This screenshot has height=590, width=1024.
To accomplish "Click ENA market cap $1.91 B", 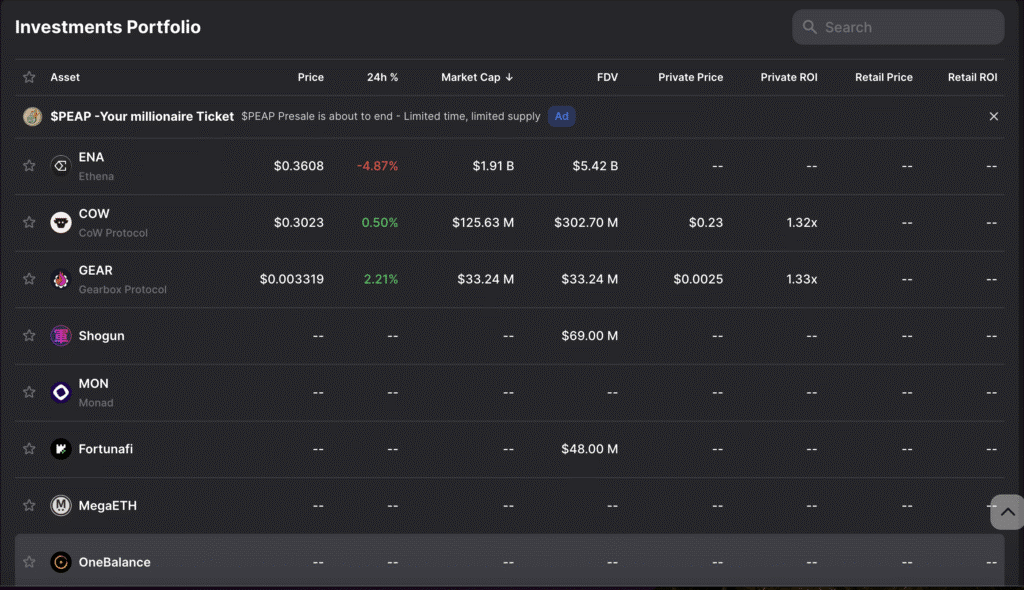I will coord(493,166).
